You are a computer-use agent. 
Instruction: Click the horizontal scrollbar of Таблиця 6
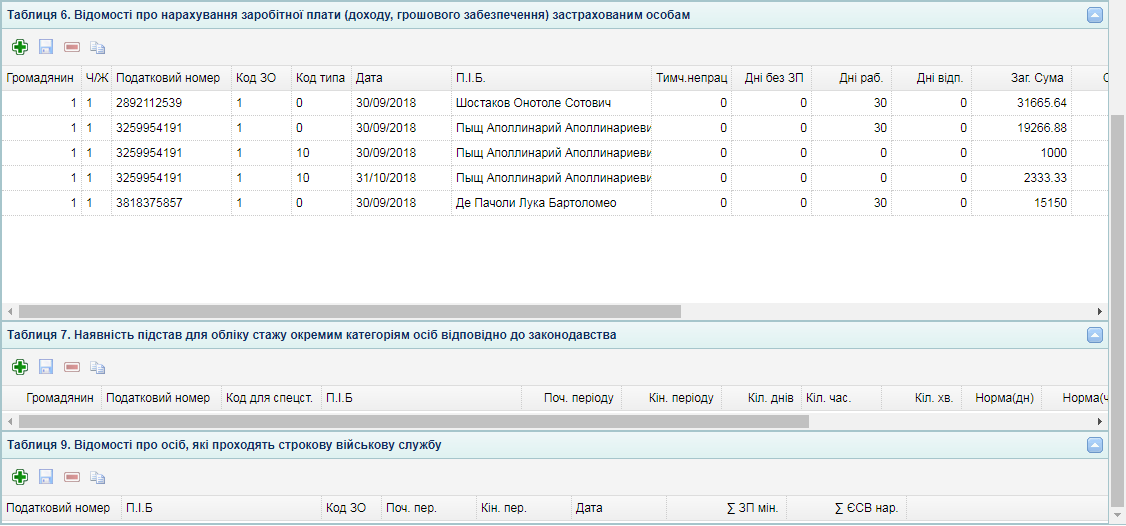click(350, 311)
